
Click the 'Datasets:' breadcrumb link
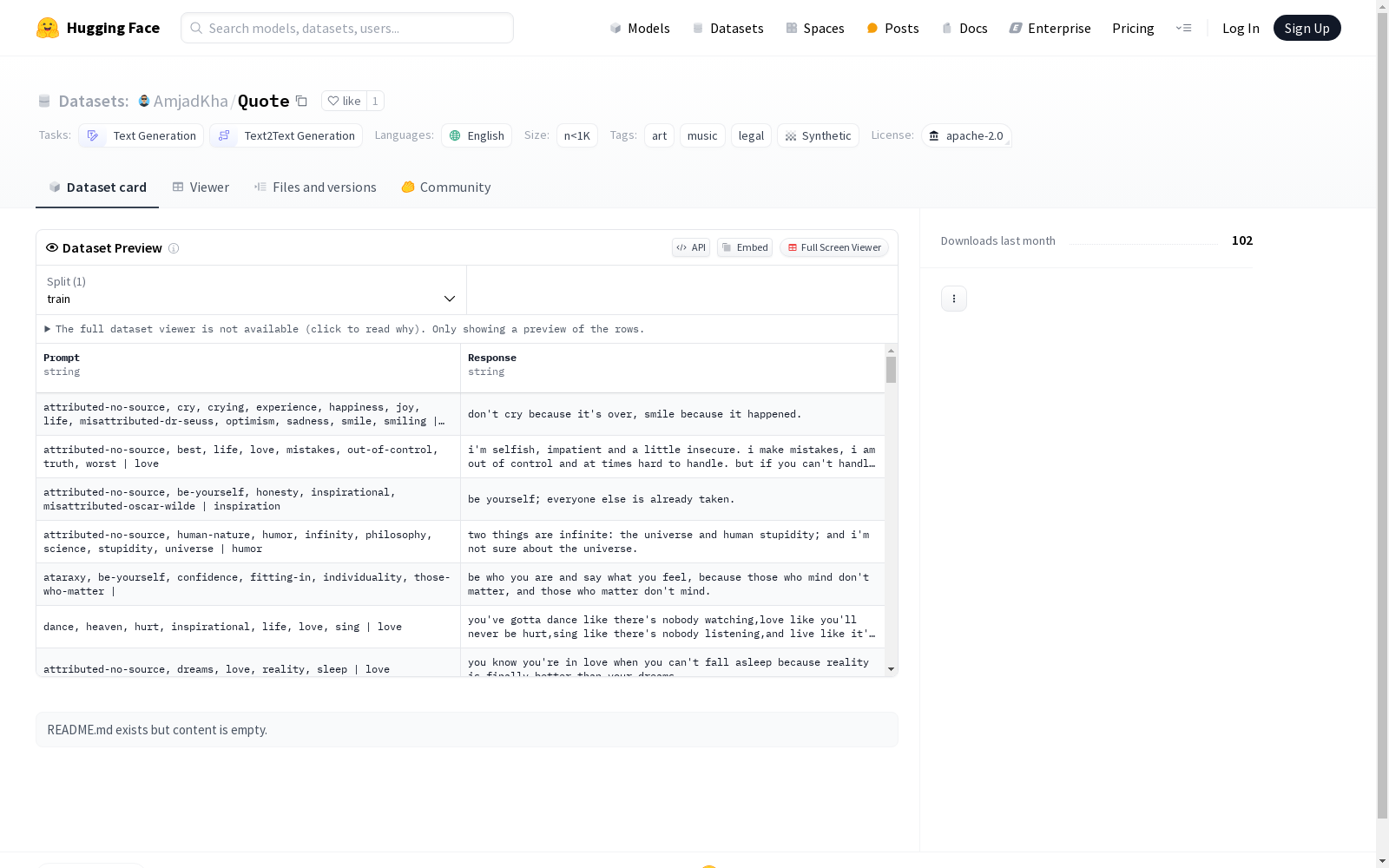(x=94, y=101)
